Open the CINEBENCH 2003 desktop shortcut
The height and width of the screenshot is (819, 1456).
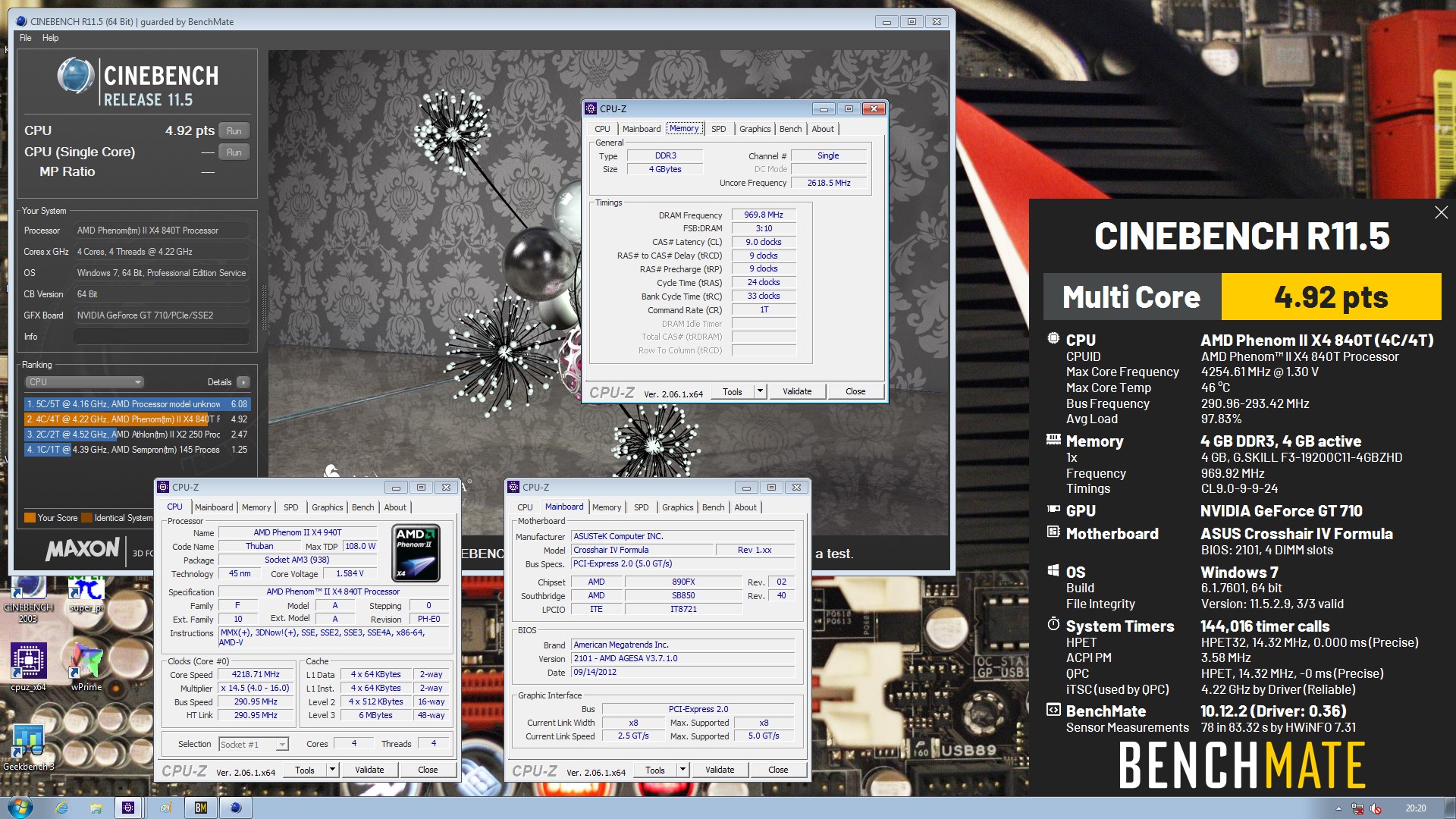click(28, 599)
